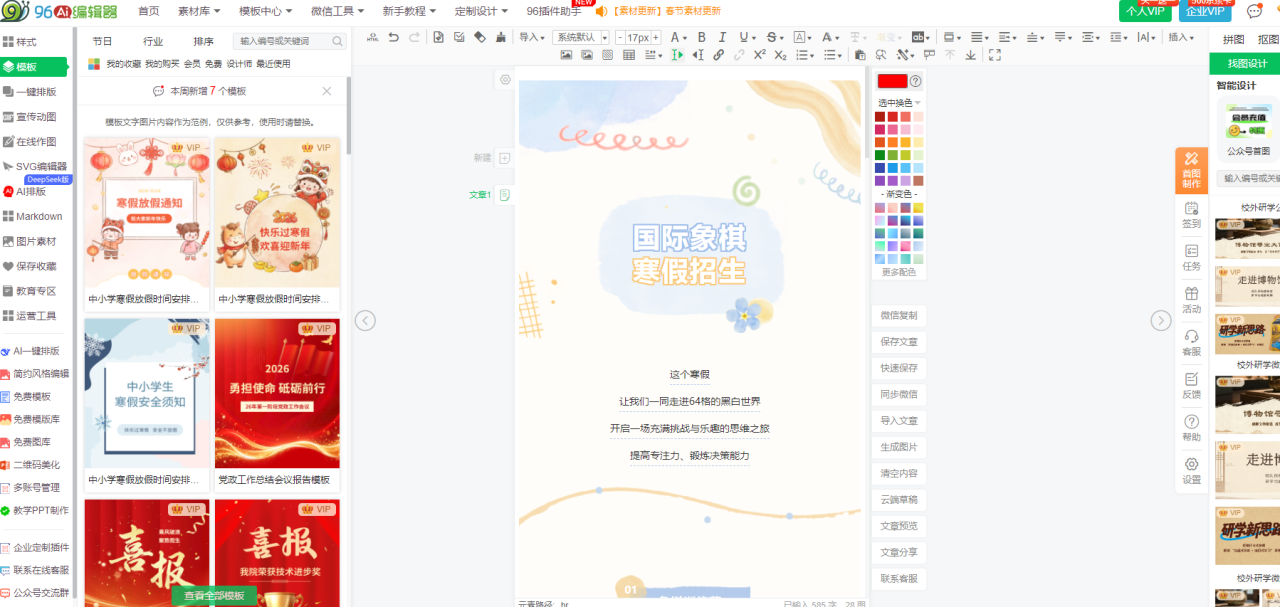This screenshot has height=607, width=1280.
Task: Open the settings gear above the article canvas
Action: (505, 80)
